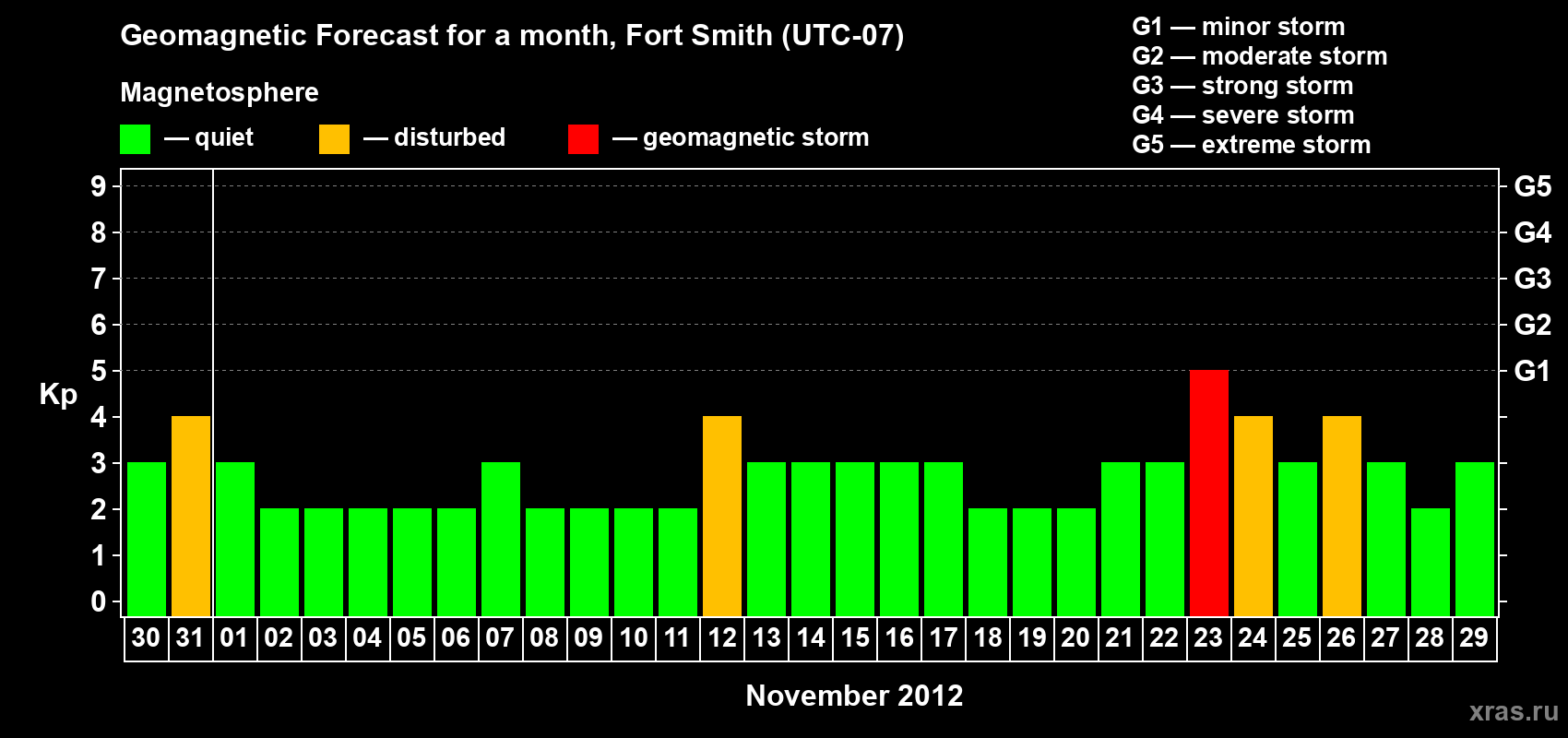
Task: Click the G3 label on right axis
Action: click(1532, 279)
